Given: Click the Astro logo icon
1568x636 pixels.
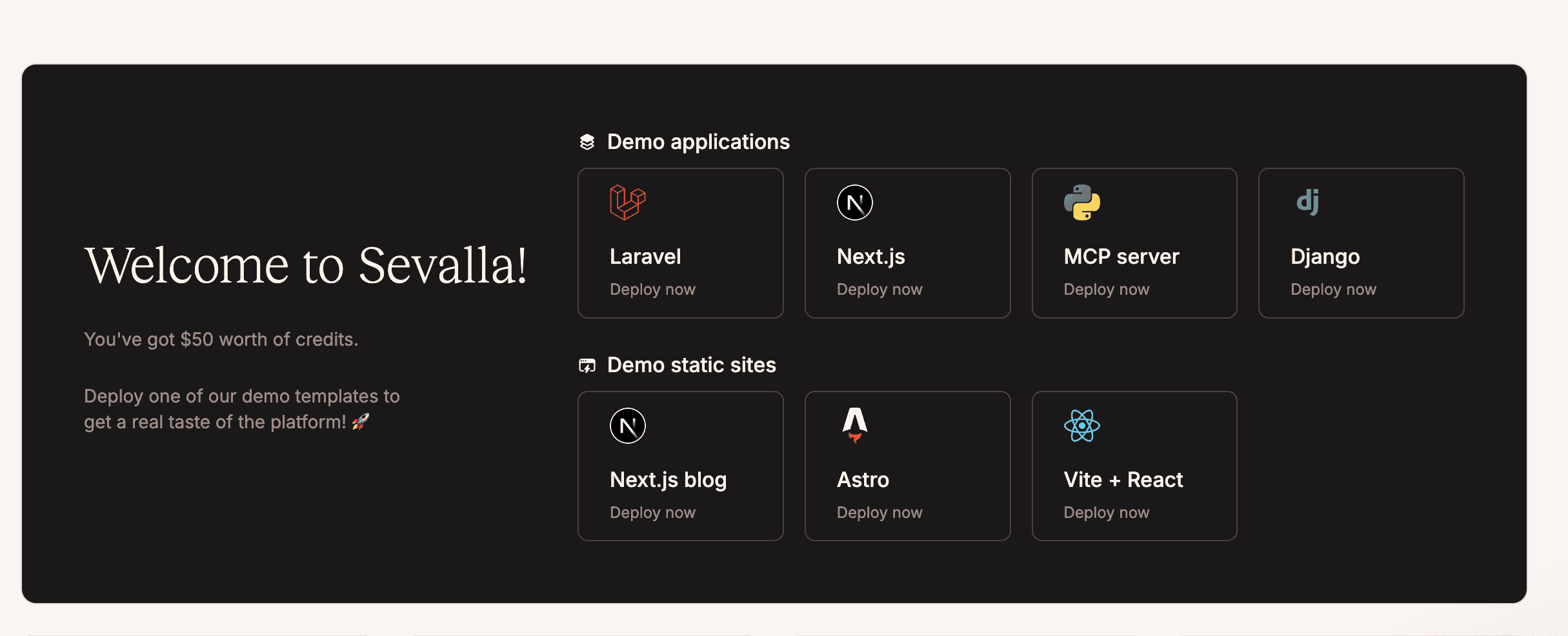Looking at the screenshot, I should pos(854,425).
